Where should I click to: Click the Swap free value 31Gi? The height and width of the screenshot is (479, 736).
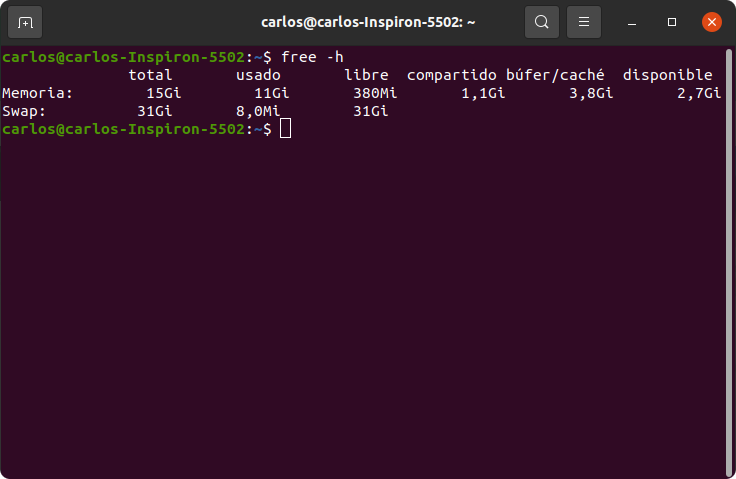tap(370, 111)
